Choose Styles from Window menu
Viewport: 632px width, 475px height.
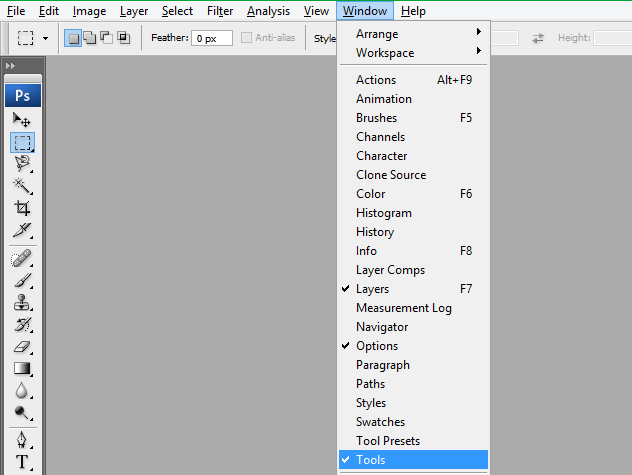413,402
